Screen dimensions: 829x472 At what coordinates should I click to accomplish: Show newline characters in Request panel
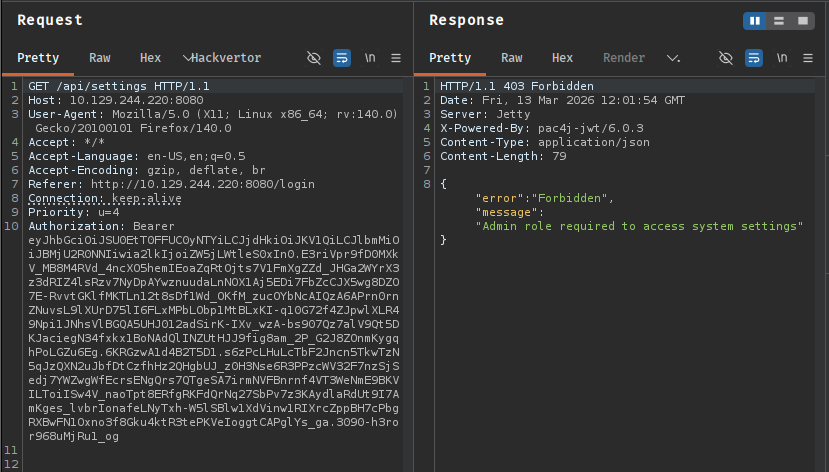370,58
